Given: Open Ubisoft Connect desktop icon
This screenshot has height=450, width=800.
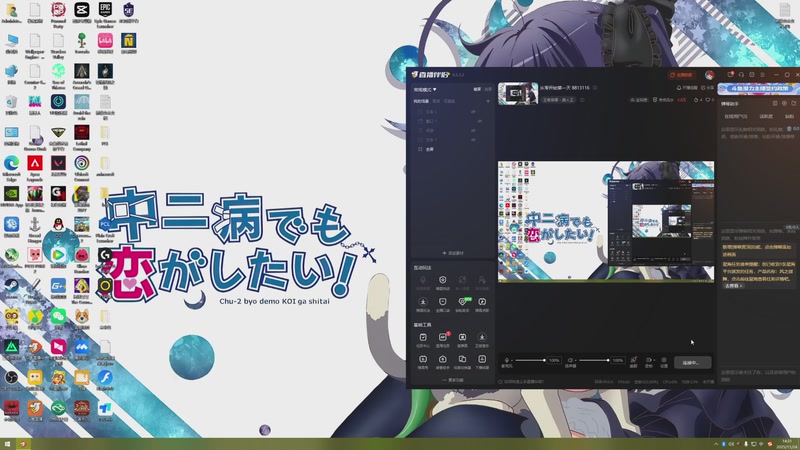Looking at the screenshot, I should [x=82, y=168].
